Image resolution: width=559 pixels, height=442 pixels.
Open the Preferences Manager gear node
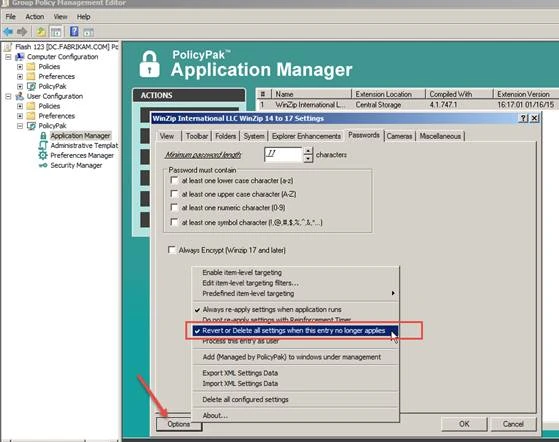tap(43, 155)
